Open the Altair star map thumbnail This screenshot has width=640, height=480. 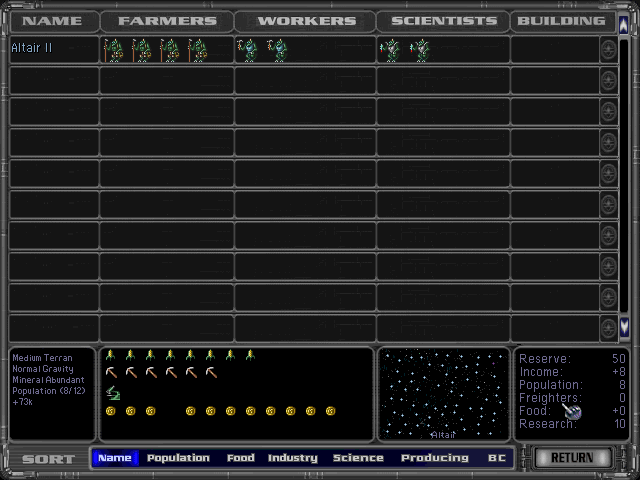point(444,394)
